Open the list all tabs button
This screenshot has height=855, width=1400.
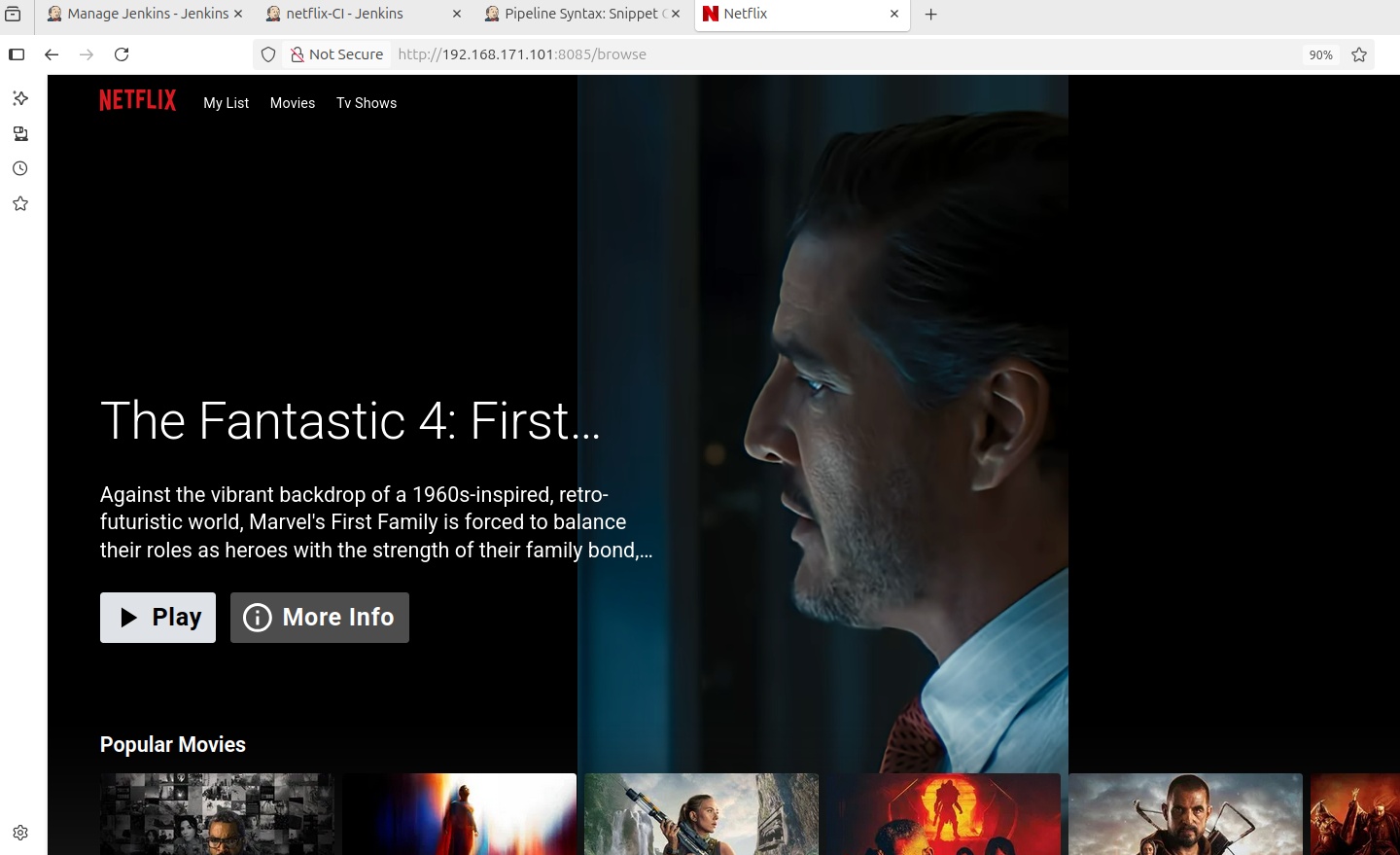tap(13, 14)
